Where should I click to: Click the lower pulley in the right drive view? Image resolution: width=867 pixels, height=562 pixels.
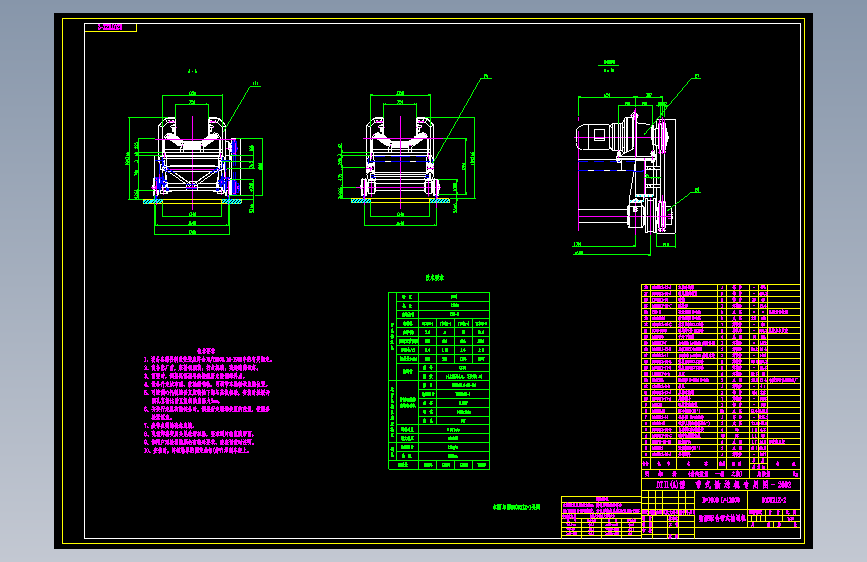tap(661, 216)
